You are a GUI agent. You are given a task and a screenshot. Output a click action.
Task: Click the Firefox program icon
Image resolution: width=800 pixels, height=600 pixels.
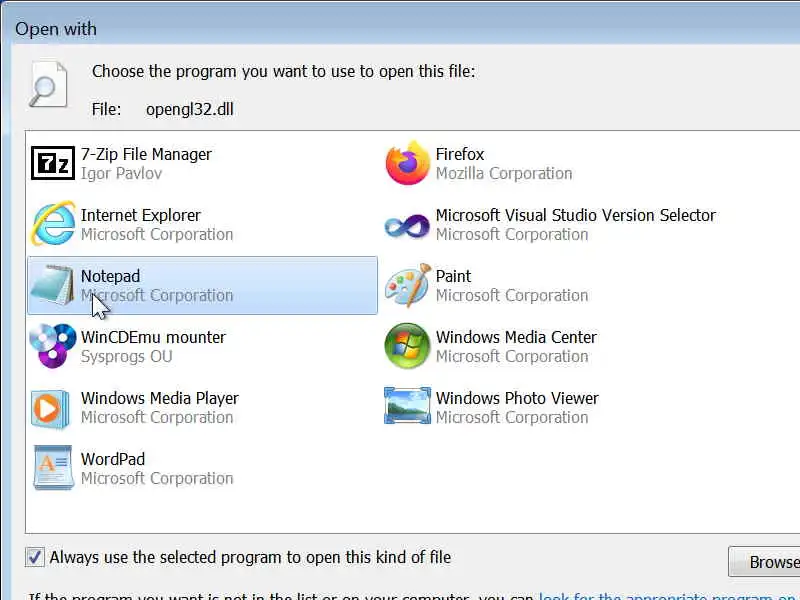pyautogui.click(x=407, y=163)
